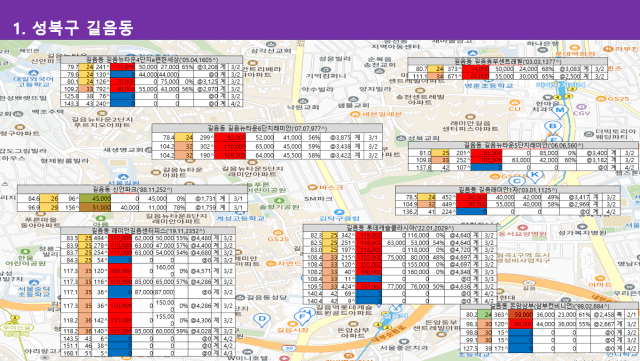Click the map marker labeled B
The image size is (640, 361).
point(553,127)
